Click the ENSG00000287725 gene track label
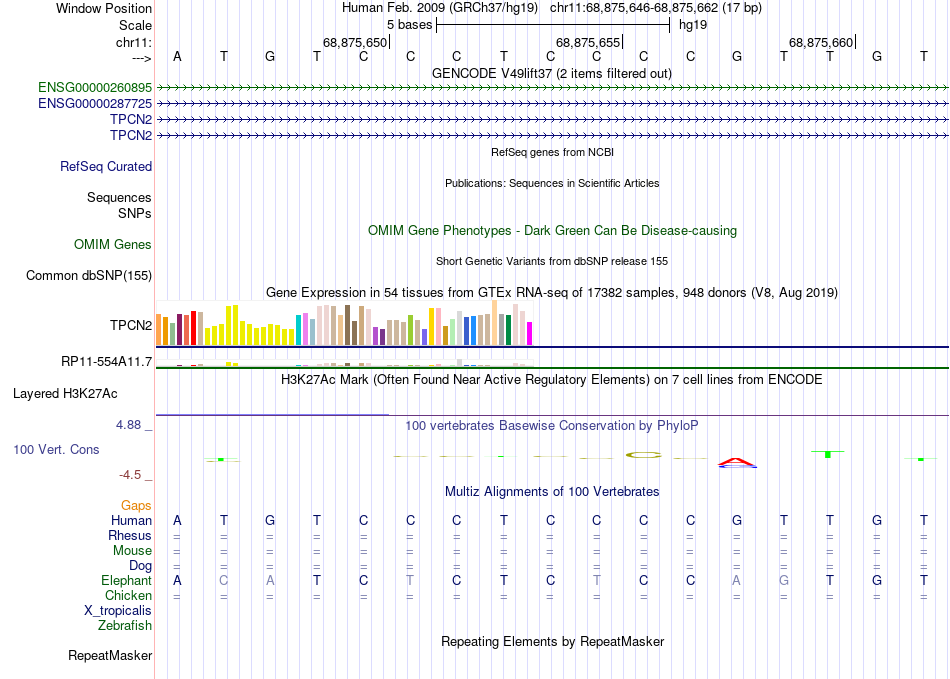 pyautogui.click(x=95, y=104)
